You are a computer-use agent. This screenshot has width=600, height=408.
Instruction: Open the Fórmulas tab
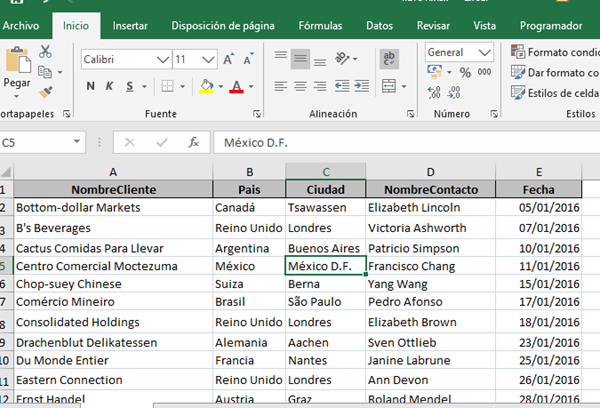coord(321,25)
